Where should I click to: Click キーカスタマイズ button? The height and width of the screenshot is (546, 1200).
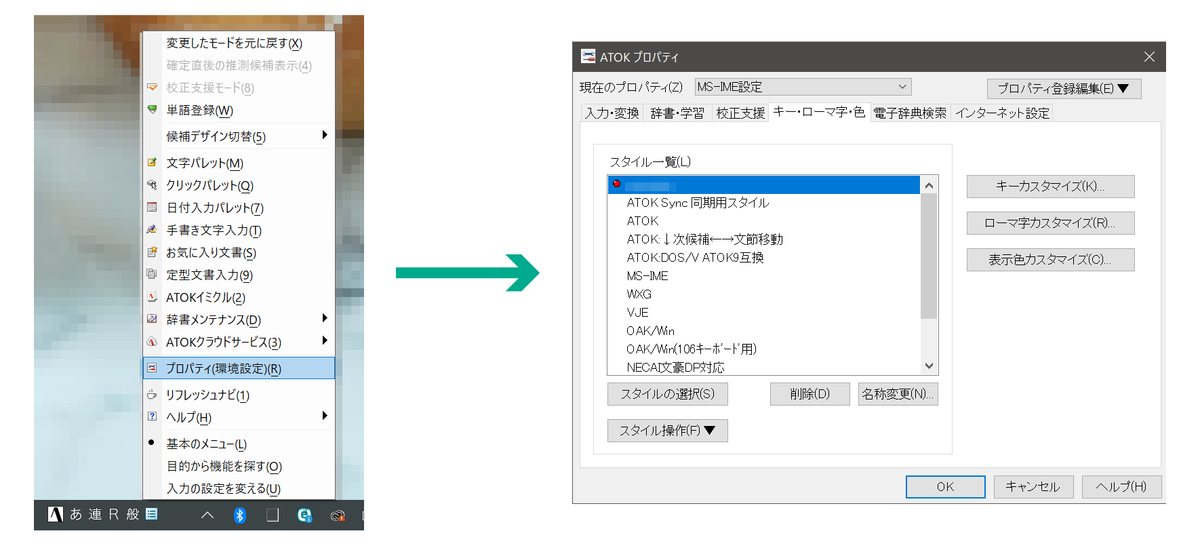coord(1050,187)
